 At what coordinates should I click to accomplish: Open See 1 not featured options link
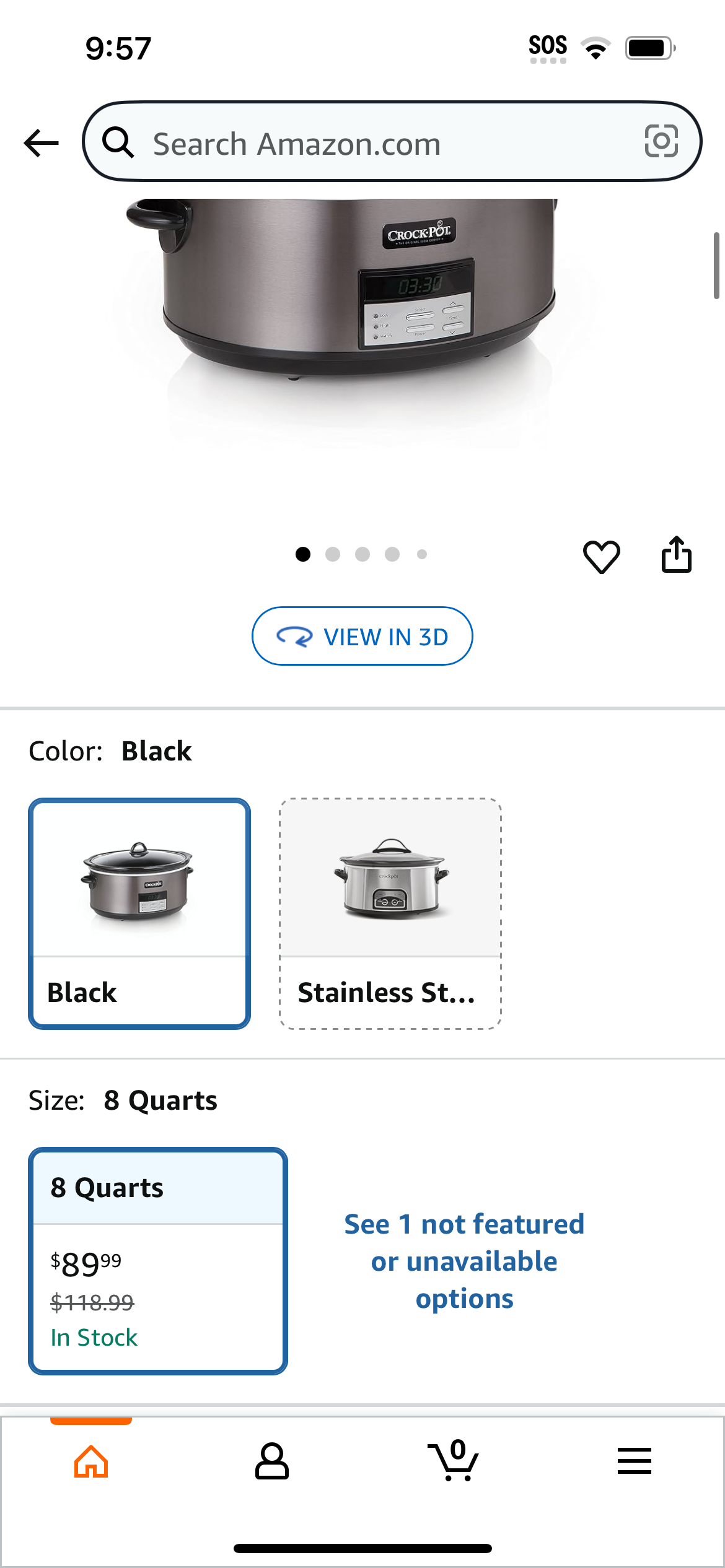pos(464,1261)
